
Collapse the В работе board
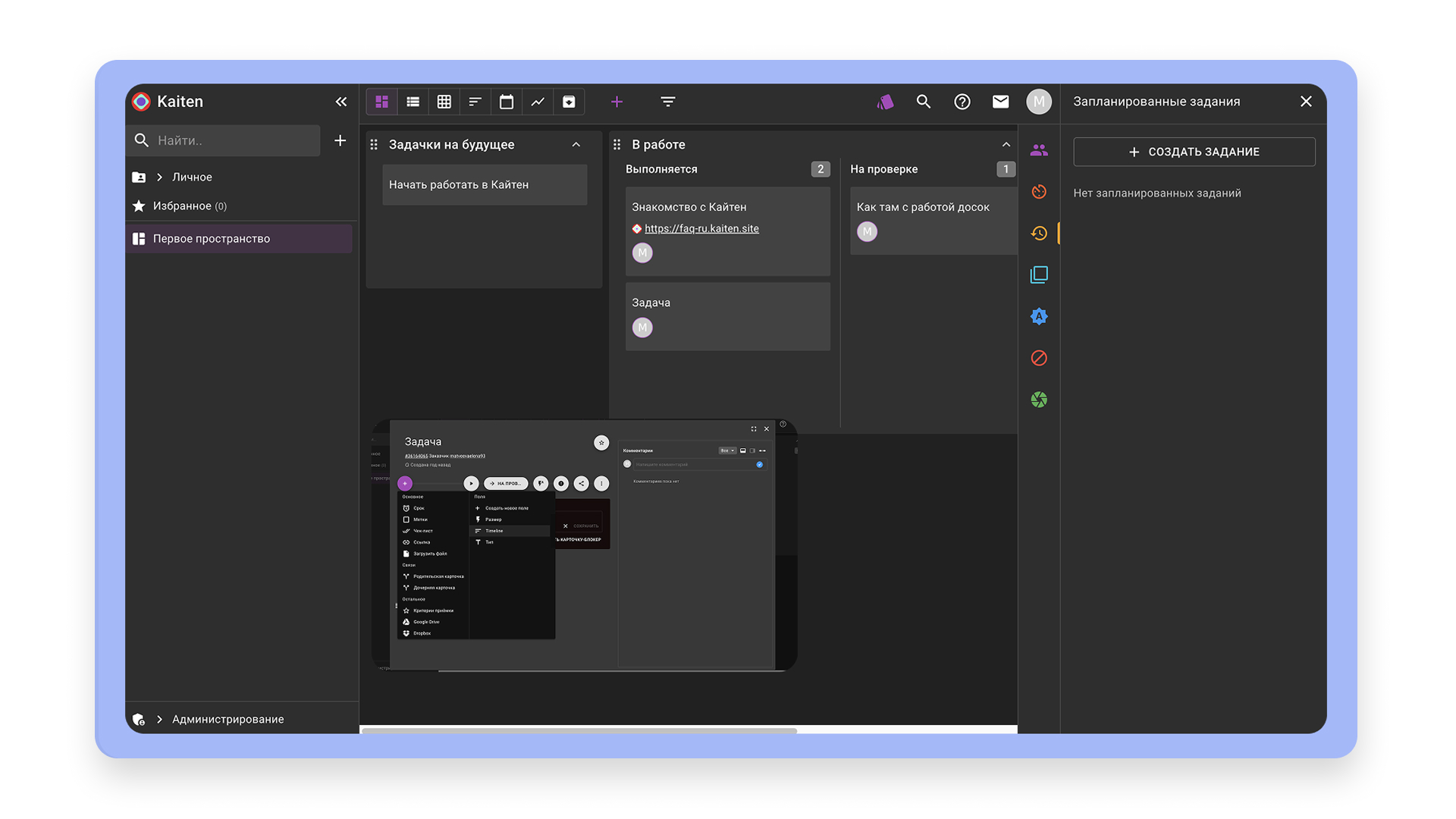coord(1006,144)
